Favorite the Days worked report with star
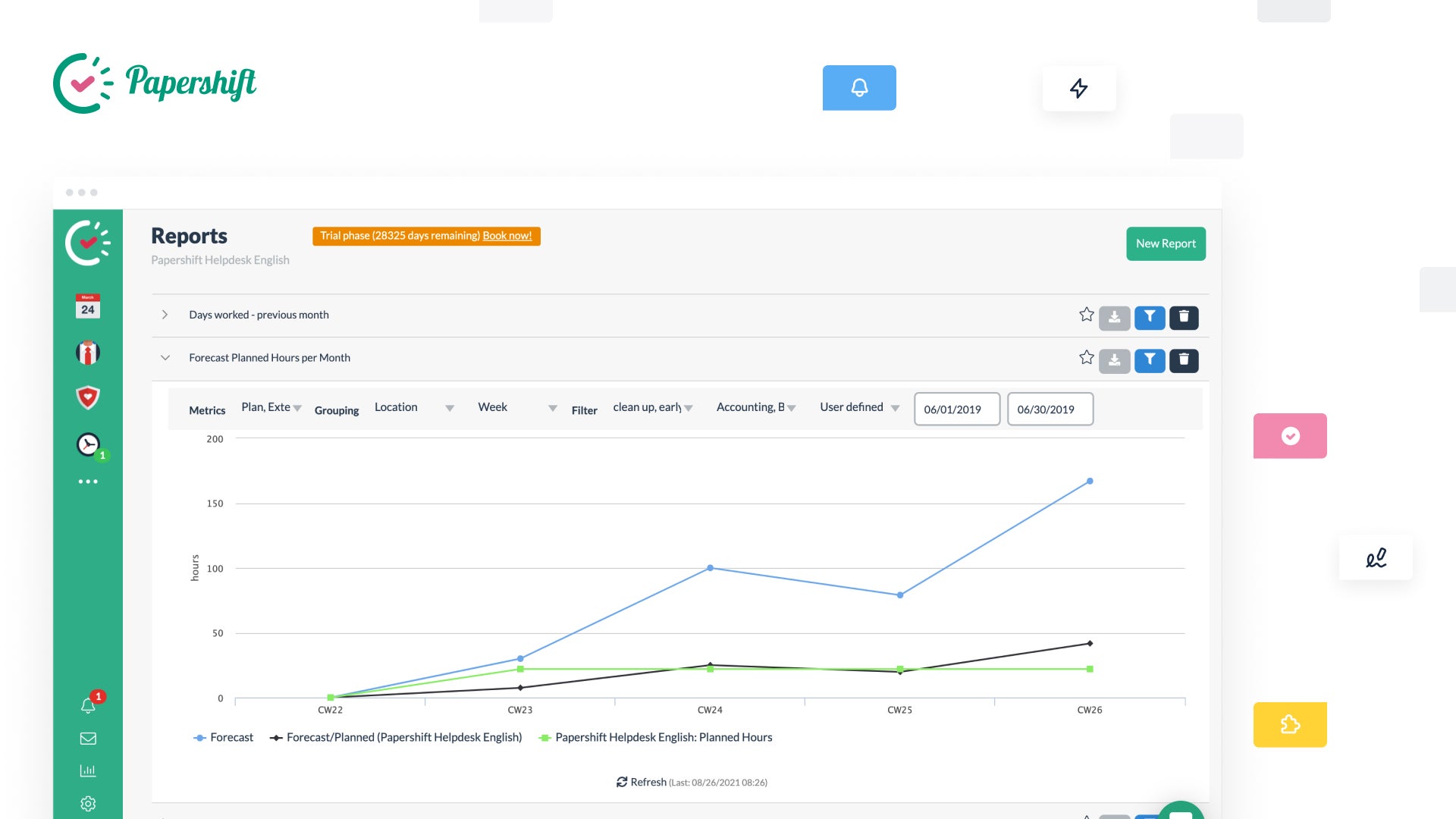The image size is (1456, 819). (x=1087, y=315)
